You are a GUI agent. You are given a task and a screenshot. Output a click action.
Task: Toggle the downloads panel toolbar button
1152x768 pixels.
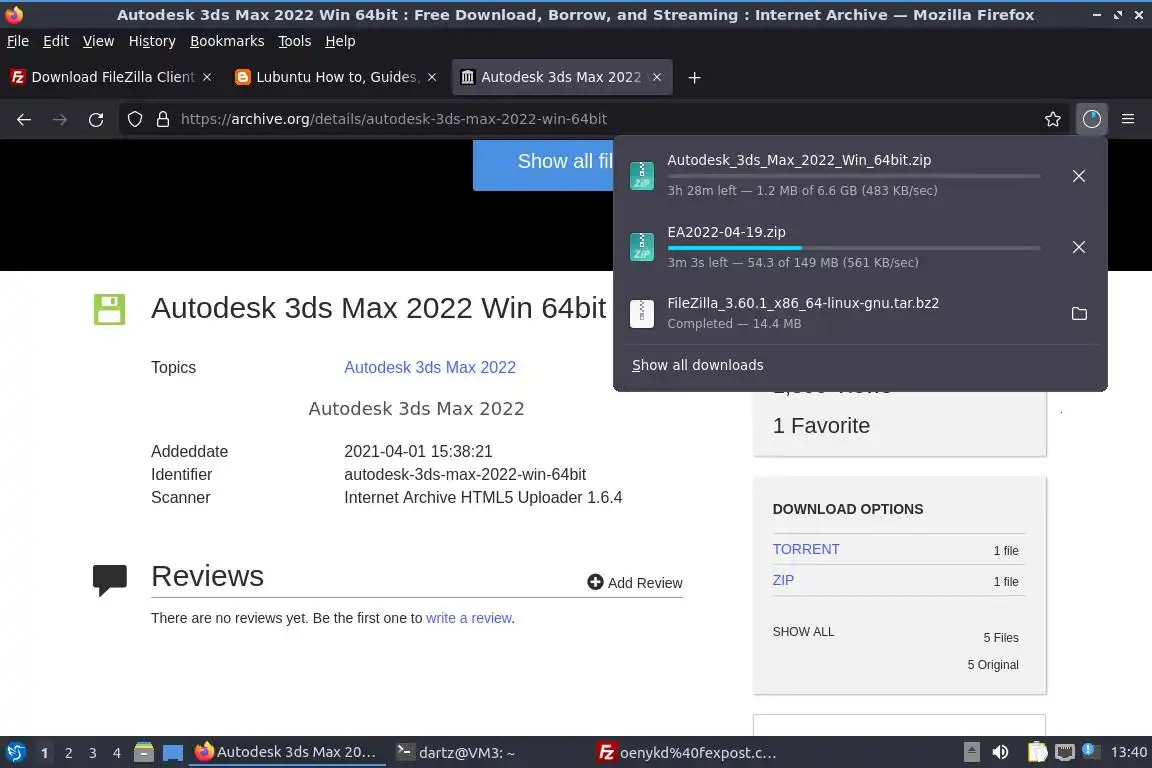click(x=1092, y=119)
